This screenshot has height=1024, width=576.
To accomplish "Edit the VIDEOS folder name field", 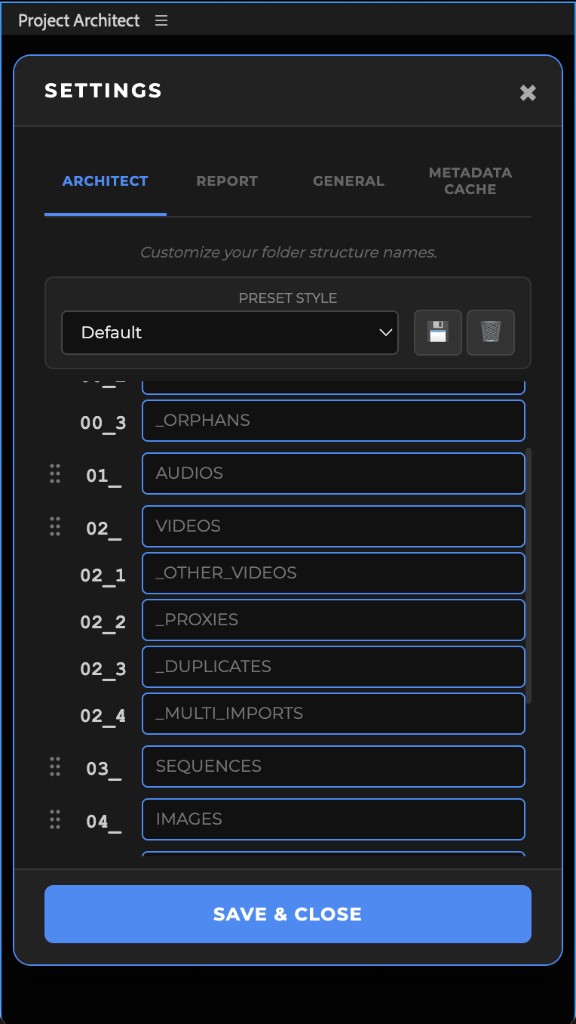I will [x=333, y=526].
